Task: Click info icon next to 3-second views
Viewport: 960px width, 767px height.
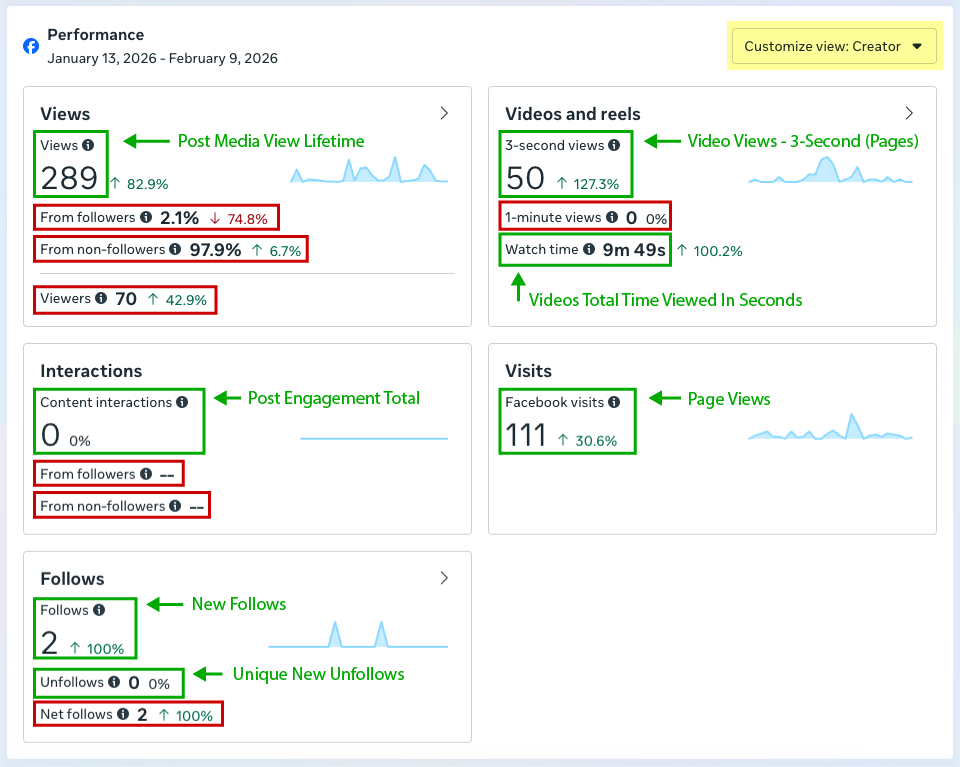Action: click(x=614, y=146)
